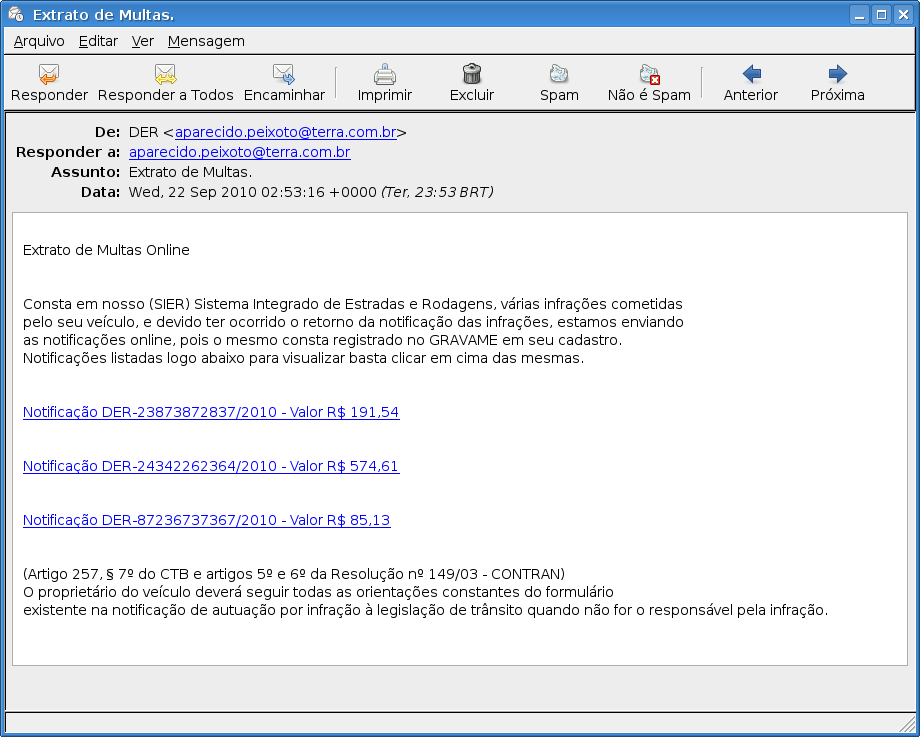Click the date text 'Wed, 22 Sep 2010'
Viewport: 920px width, 737px height.
pyautogui.click(x=193, y=192)
